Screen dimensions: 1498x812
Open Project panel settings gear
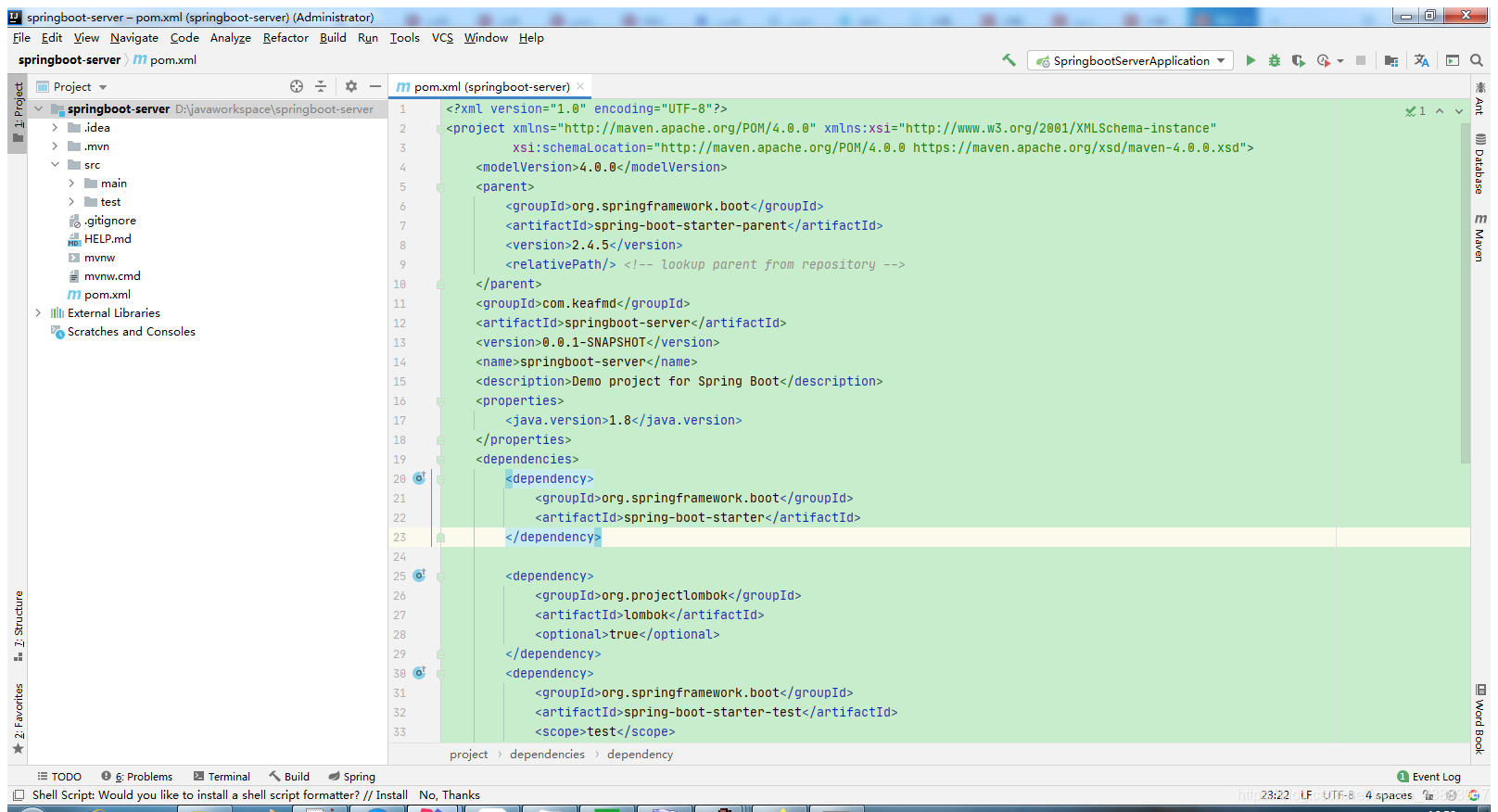click(351, 86)
